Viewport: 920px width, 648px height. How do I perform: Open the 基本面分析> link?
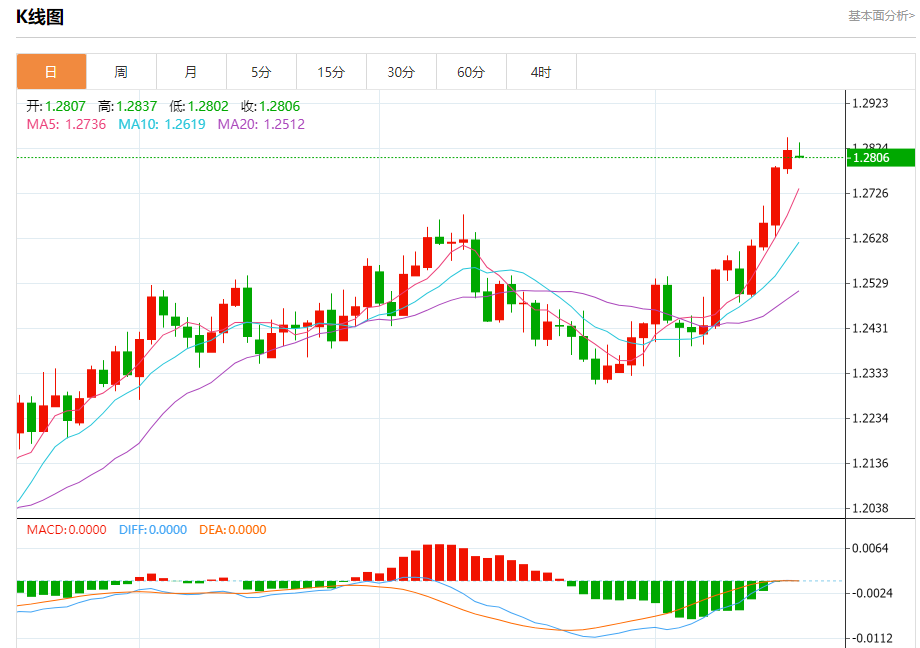tap(881, 16)
